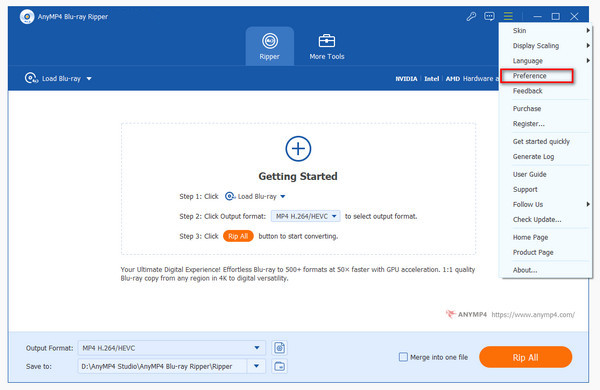This screenshot has width=600, height=390.
Task: Click the hamburger menu icon
Action: (x=508, y=16)
